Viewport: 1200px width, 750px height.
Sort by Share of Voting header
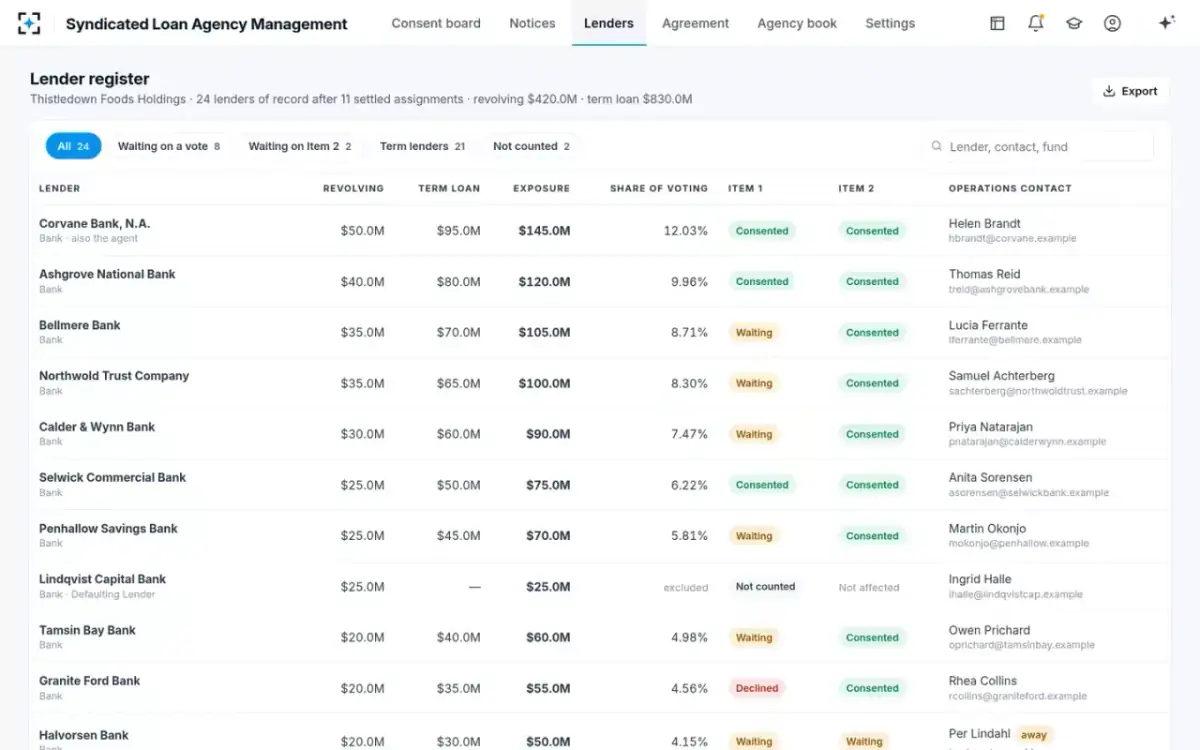[658, 188]
